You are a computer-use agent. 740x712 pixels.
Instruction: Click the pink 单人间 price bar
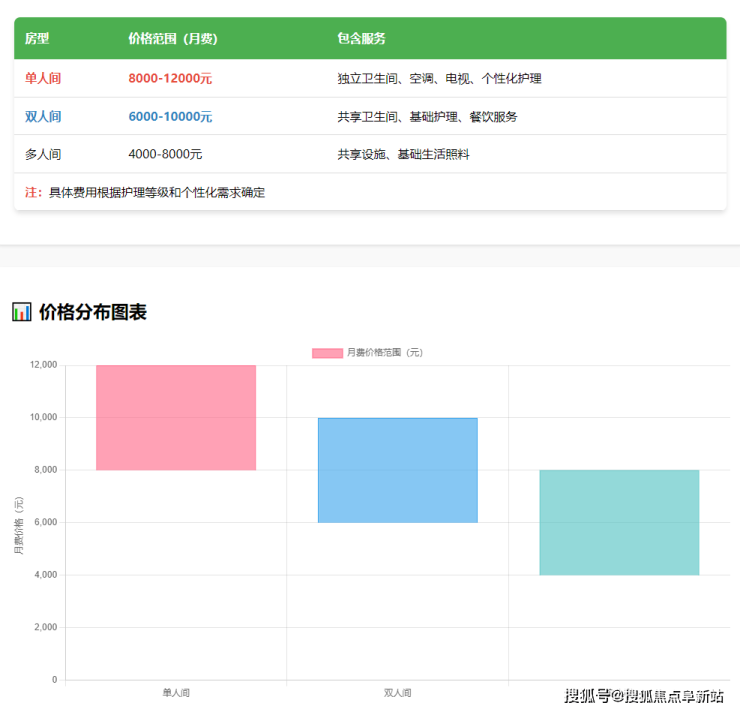176,417
